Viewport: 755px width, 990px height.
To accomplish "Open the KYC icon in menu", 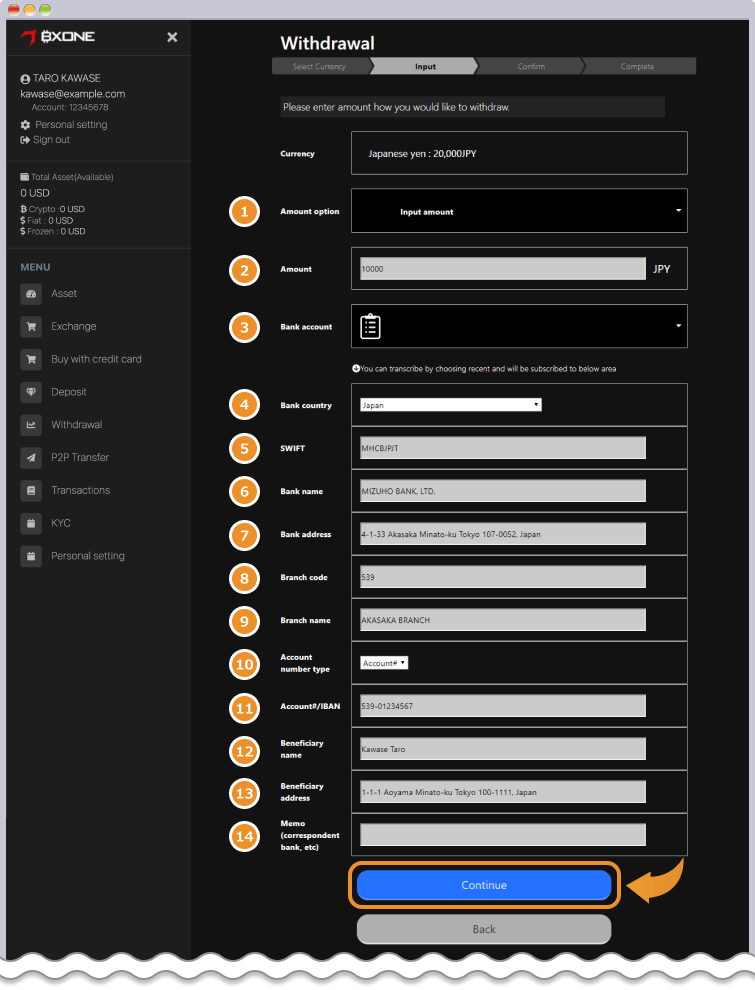I will point(31,523).
